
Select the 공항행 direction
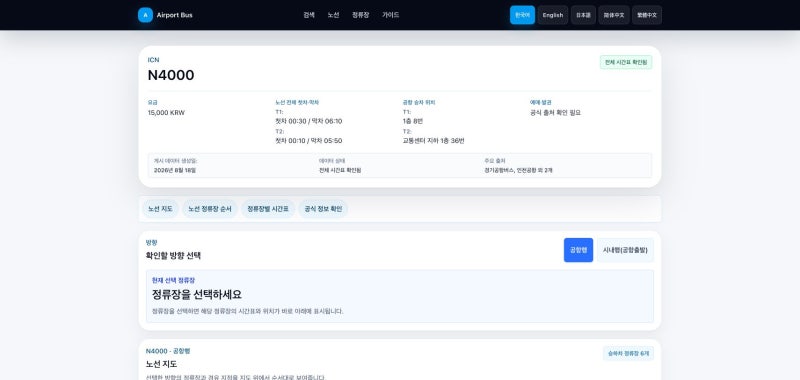[578, 250]
